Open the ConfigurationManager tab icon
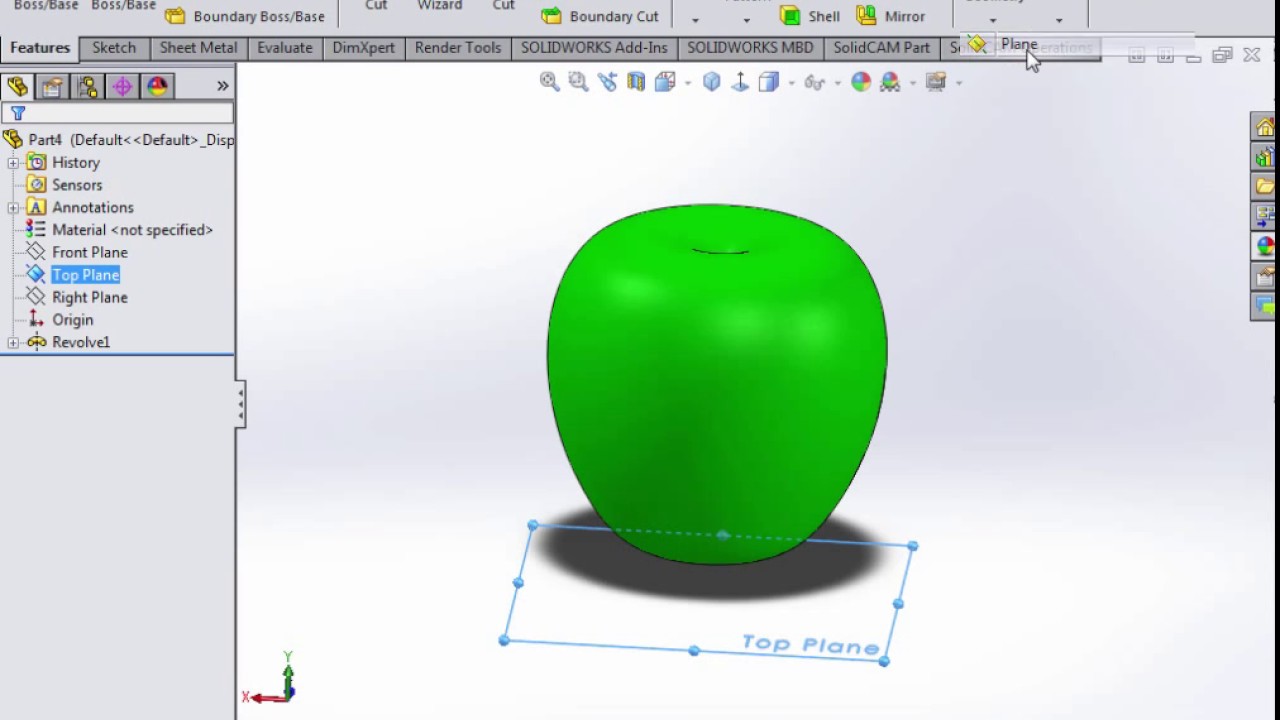Image resolution: width=1280 pixels, height=720 pixels. (87, 87)
